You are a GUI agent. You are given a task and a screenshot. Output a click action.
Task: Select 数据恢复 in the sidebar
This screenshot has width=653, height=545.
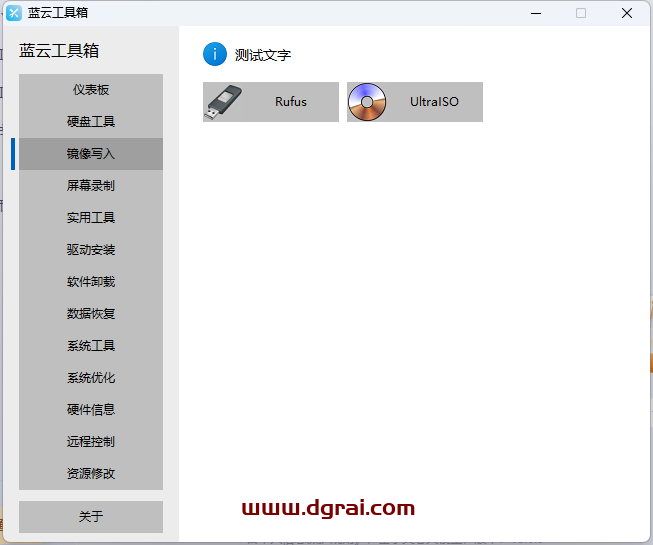[x=91, y=314]
